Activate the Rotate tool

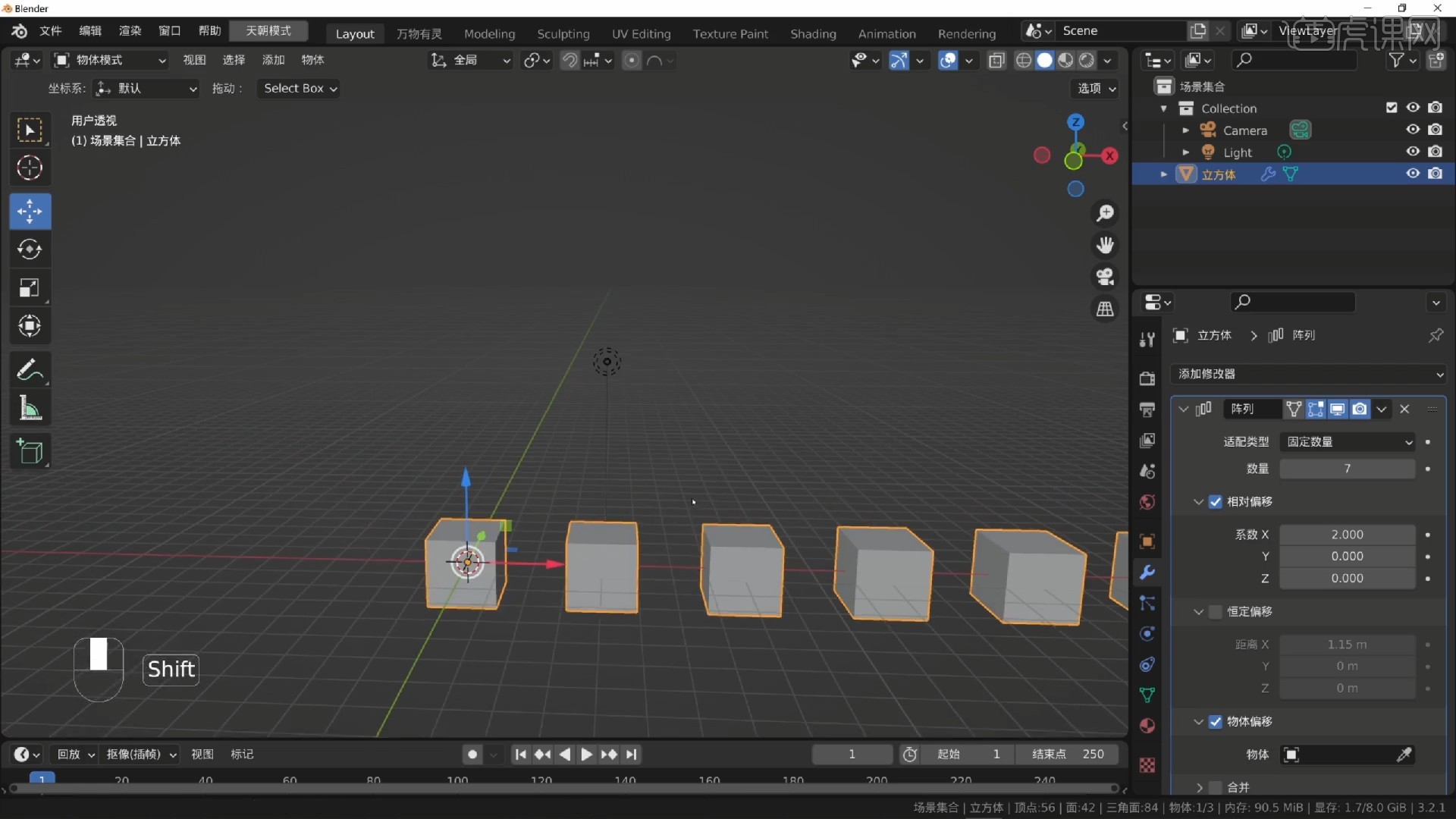[x=30, y=249]
